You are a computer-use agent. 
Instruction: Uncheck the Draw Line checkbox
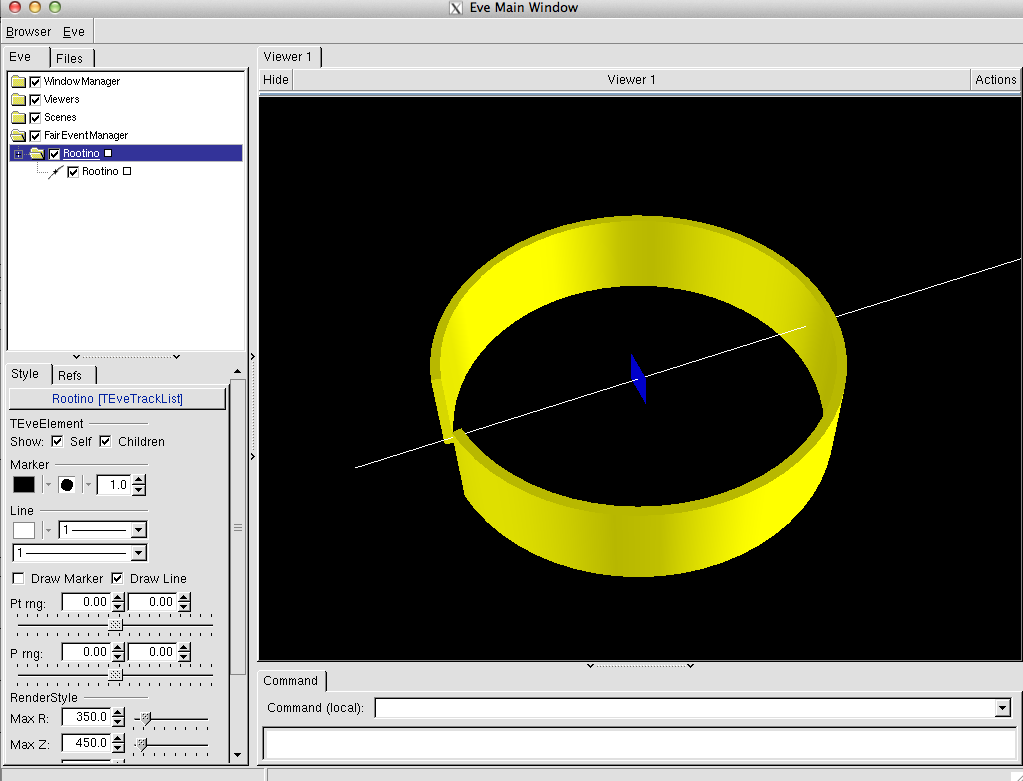click(117, 579)
